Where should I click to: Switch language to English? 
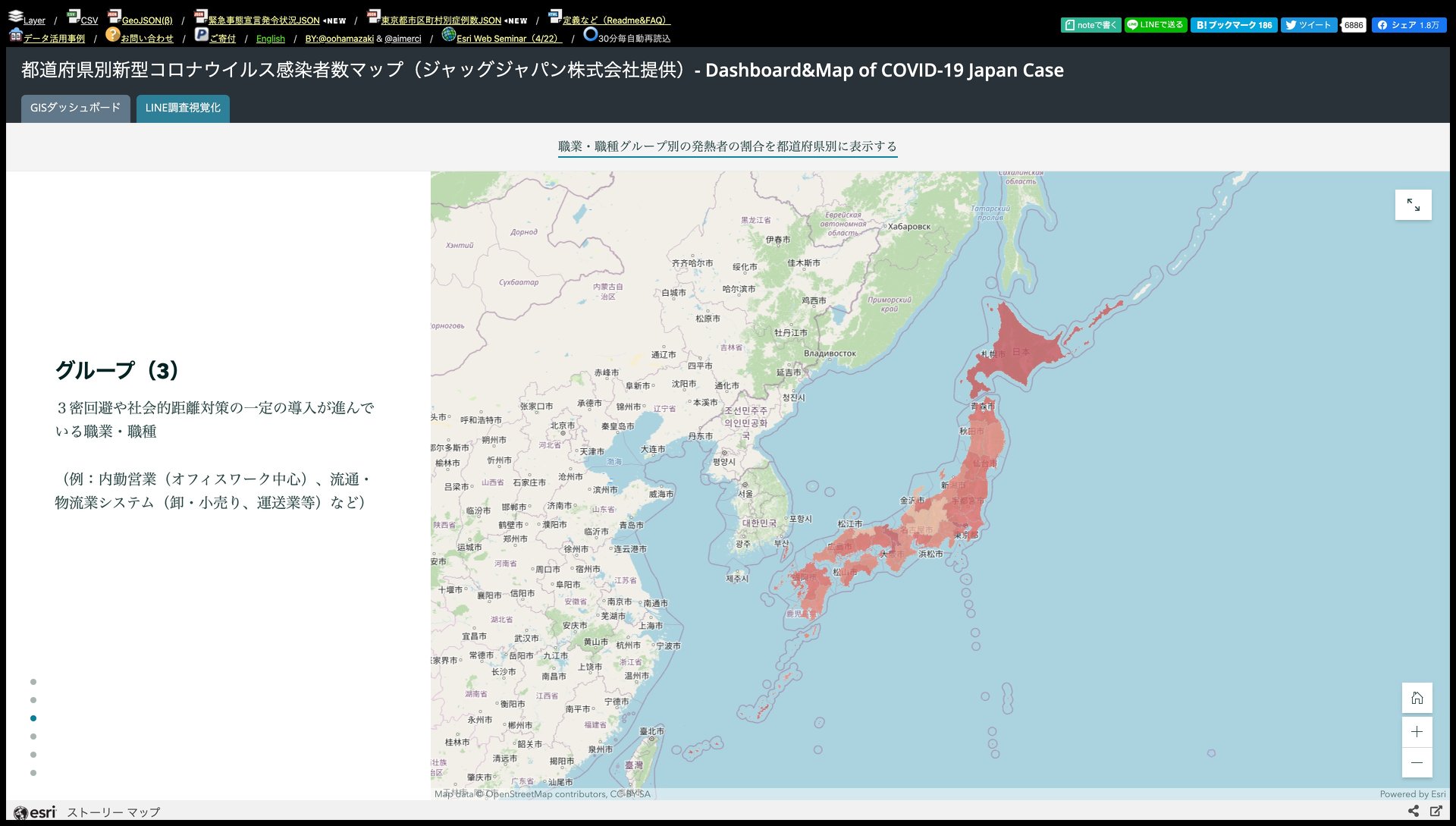click(271, 39)
